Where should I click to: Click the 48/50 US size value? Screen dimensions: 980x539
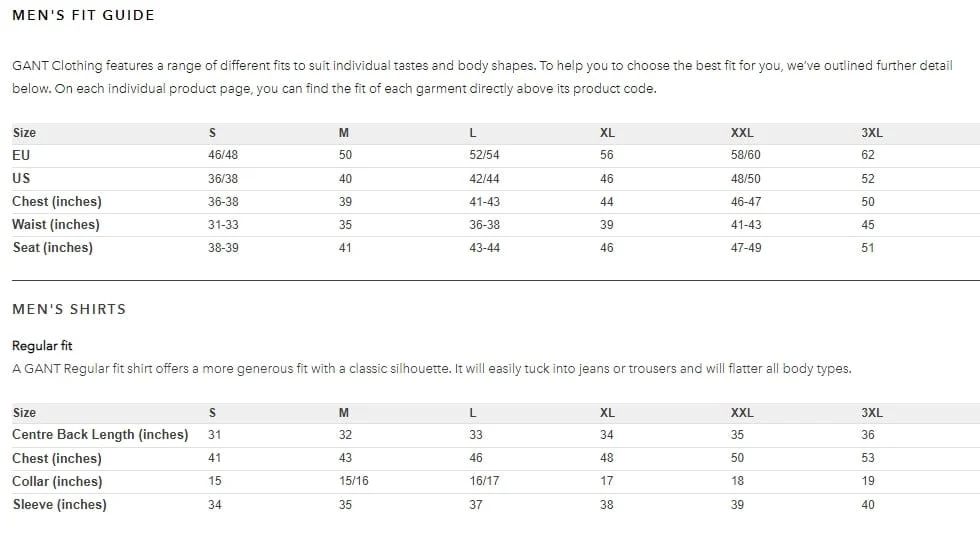(746, 179)
